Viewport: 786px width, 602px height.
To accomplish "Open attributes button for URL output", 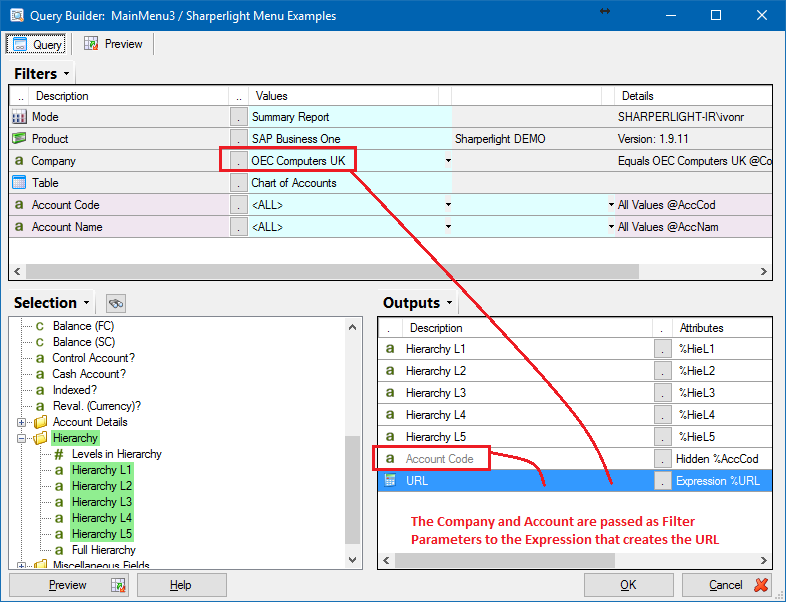I will click(663, 481).
